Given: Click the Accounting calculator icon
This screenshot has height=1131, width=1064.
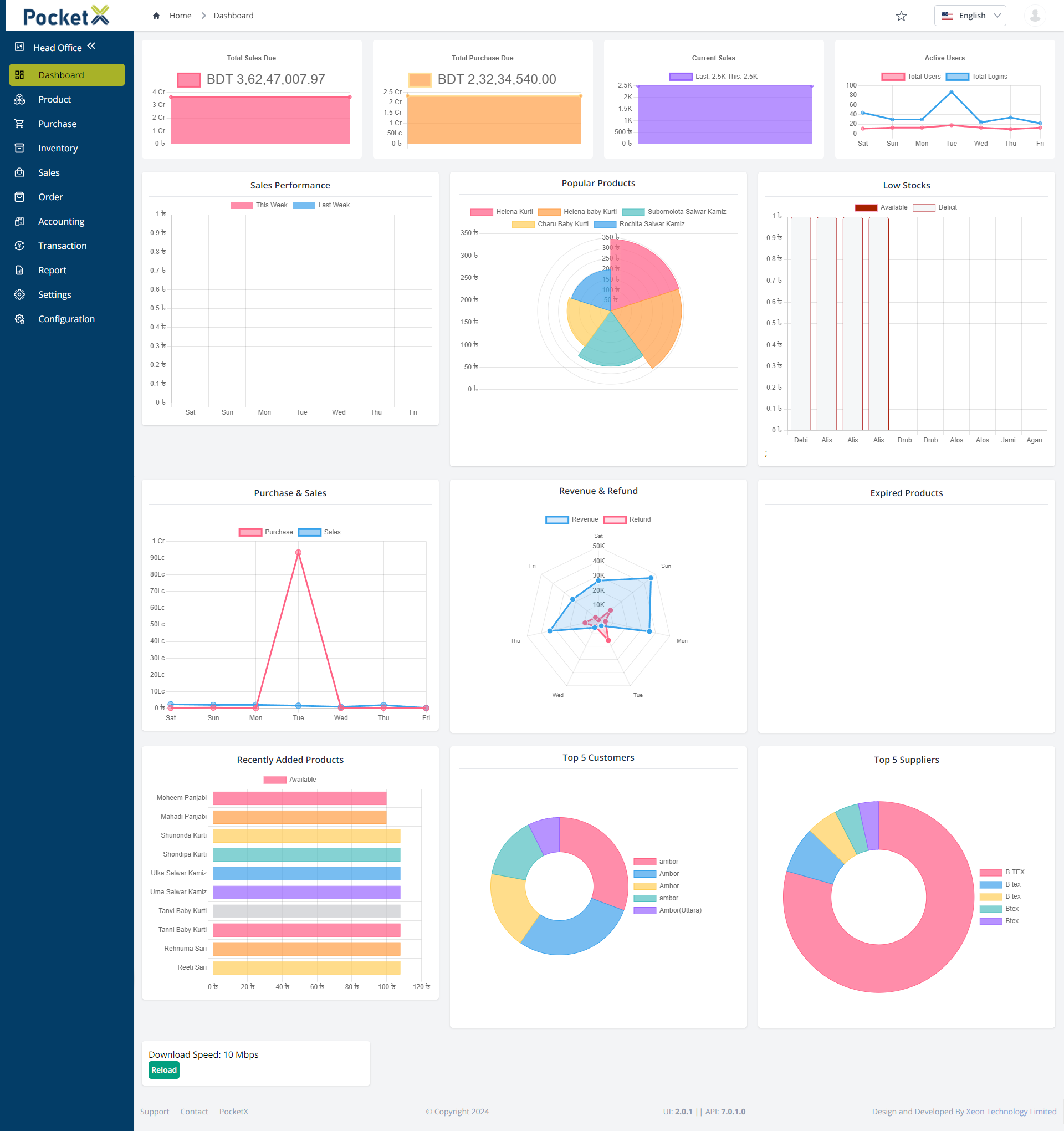Looking at the screenshot, I should [x=19, y=221].
